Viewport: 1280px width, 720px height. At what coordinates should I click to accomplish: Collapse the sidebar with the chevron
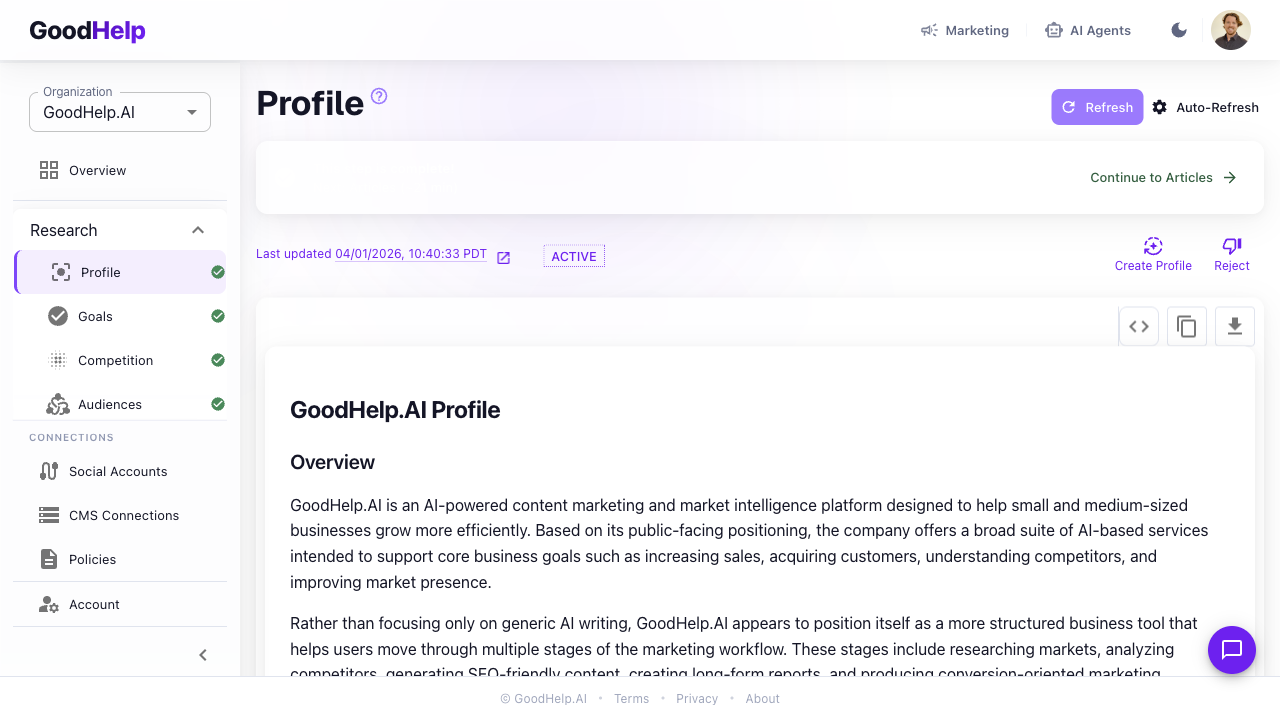pyautogui.click(x=202, y=654)
